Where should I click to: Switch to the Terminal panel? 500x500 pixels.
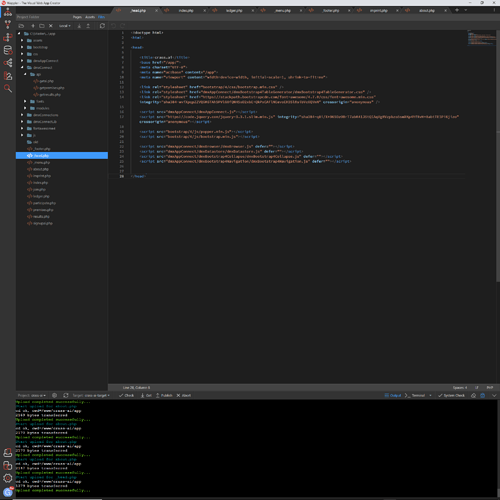click(x=415, y=395)
